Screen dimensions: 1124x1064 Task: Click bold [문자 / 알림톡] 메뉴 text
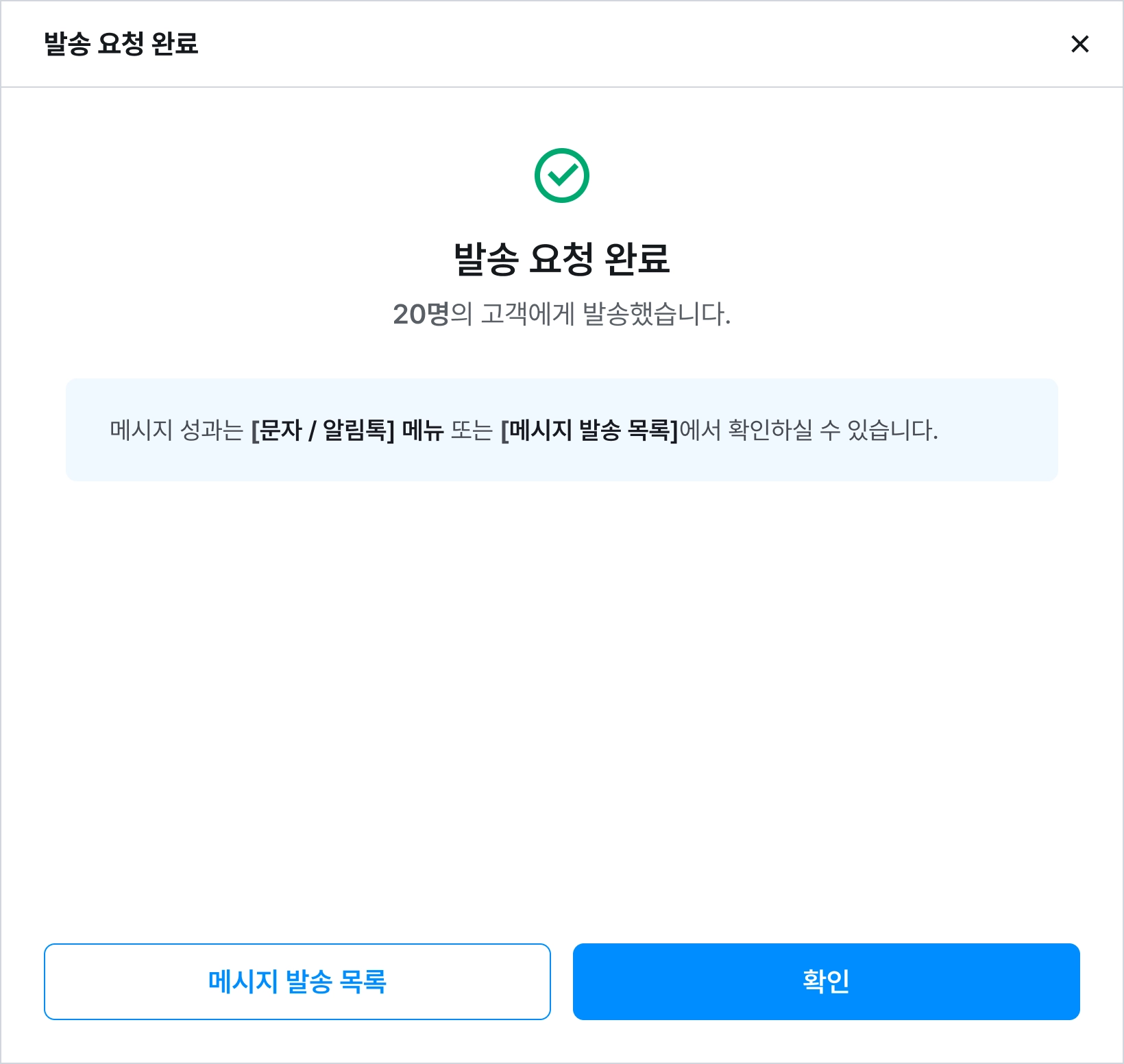(x=347, y=430)
